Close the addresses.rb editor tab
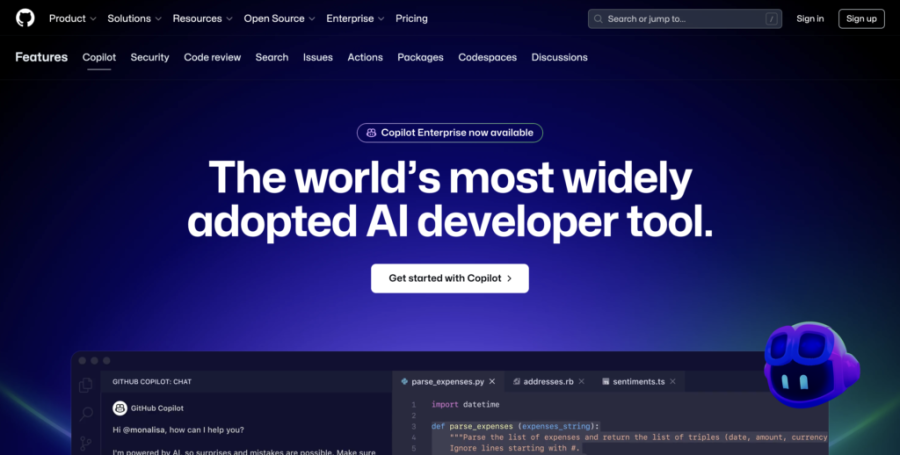The image size is (900, 455). [581, 382]
